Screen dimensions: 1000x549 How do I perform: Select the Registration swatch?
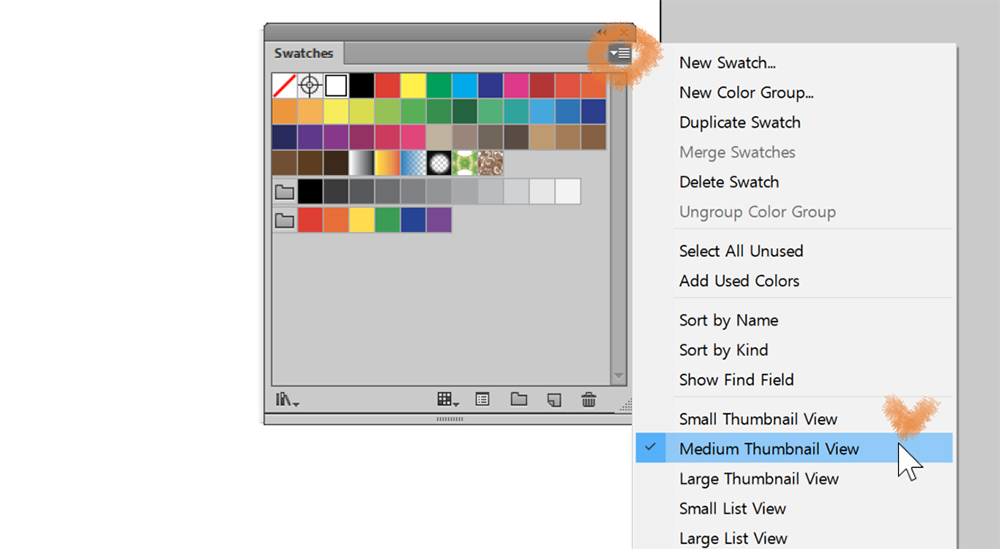[310, 85]
